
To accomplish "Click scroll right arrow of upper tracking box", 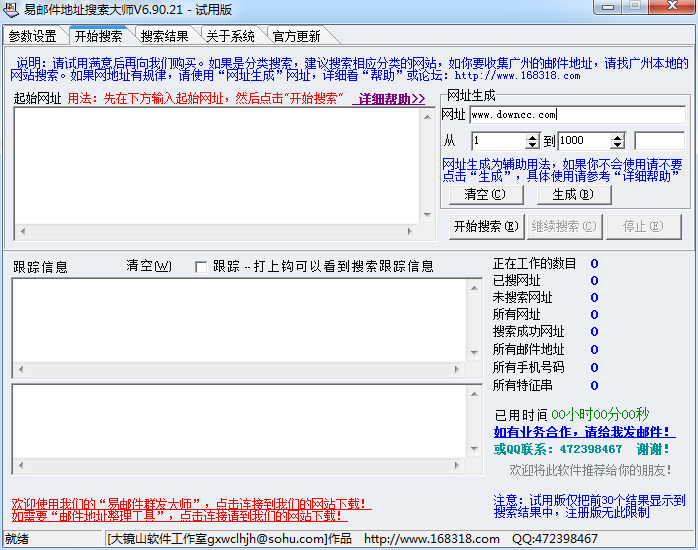I will click(457, 369).
